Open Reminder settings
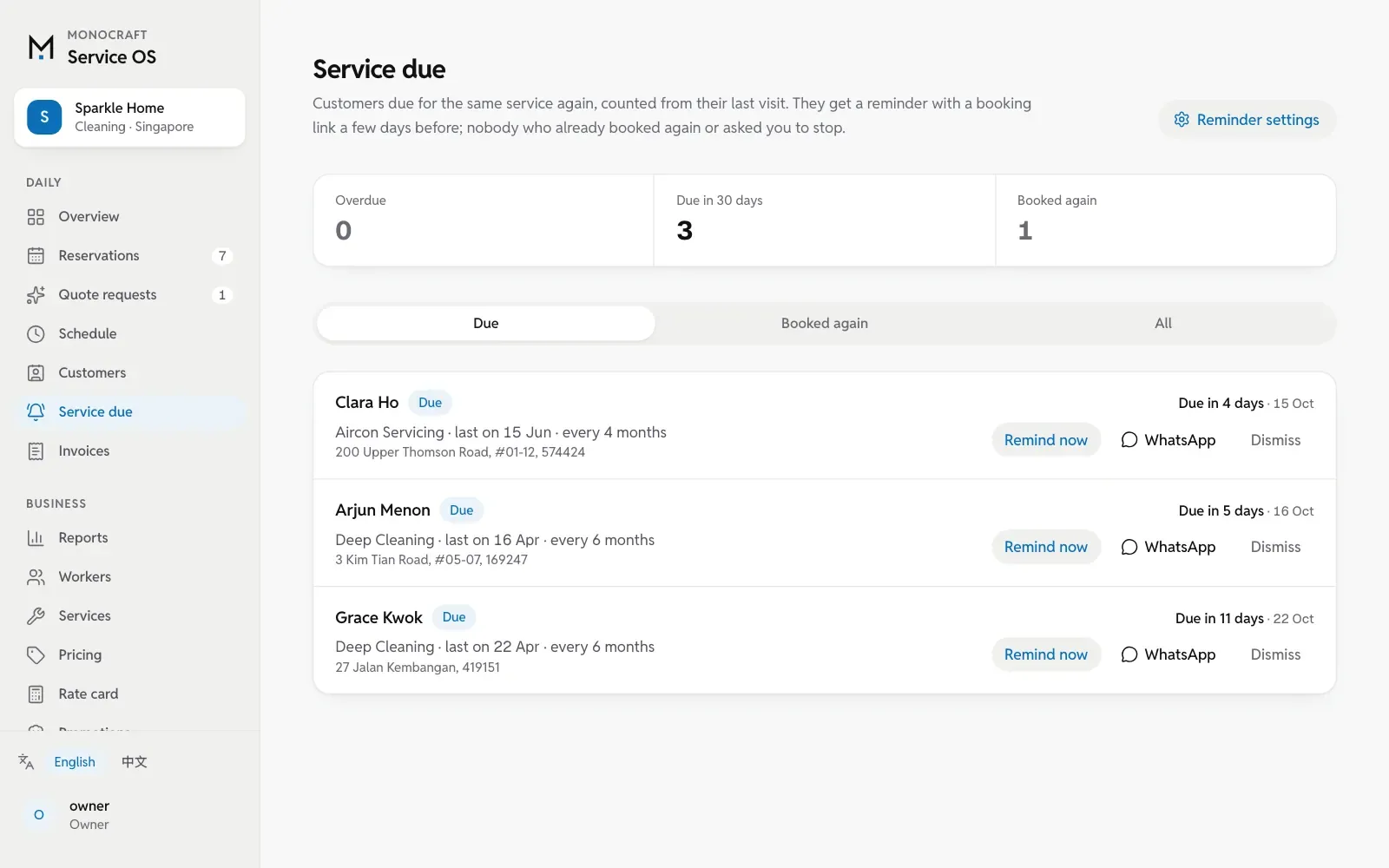Image resolution: width=1389 pixels, height=868 pixels. tap(1247, 120)
